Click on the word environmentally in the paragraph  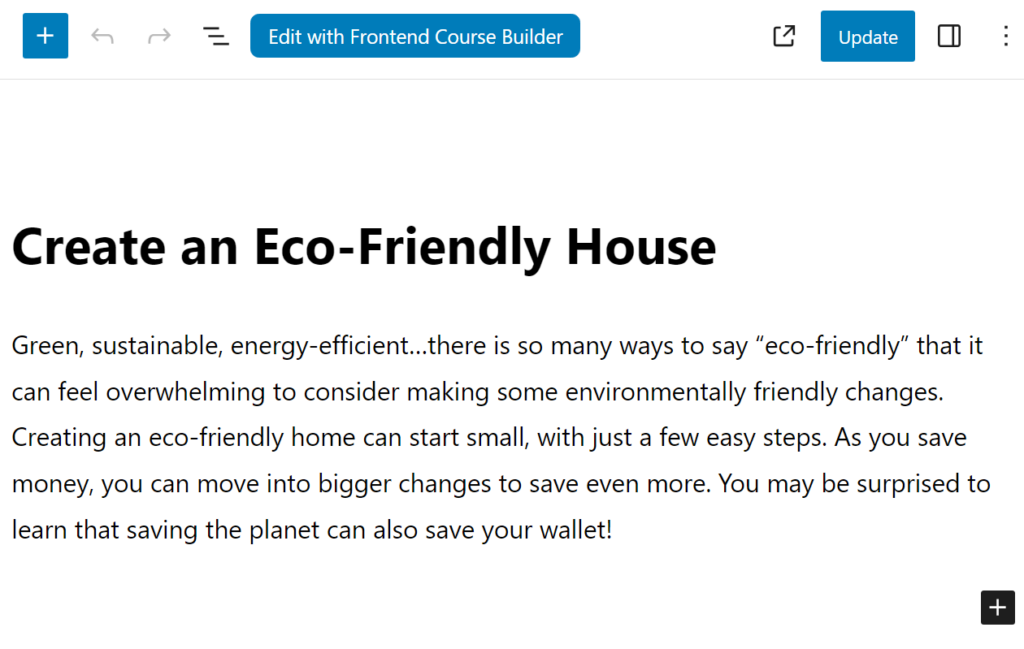(655, 392)
